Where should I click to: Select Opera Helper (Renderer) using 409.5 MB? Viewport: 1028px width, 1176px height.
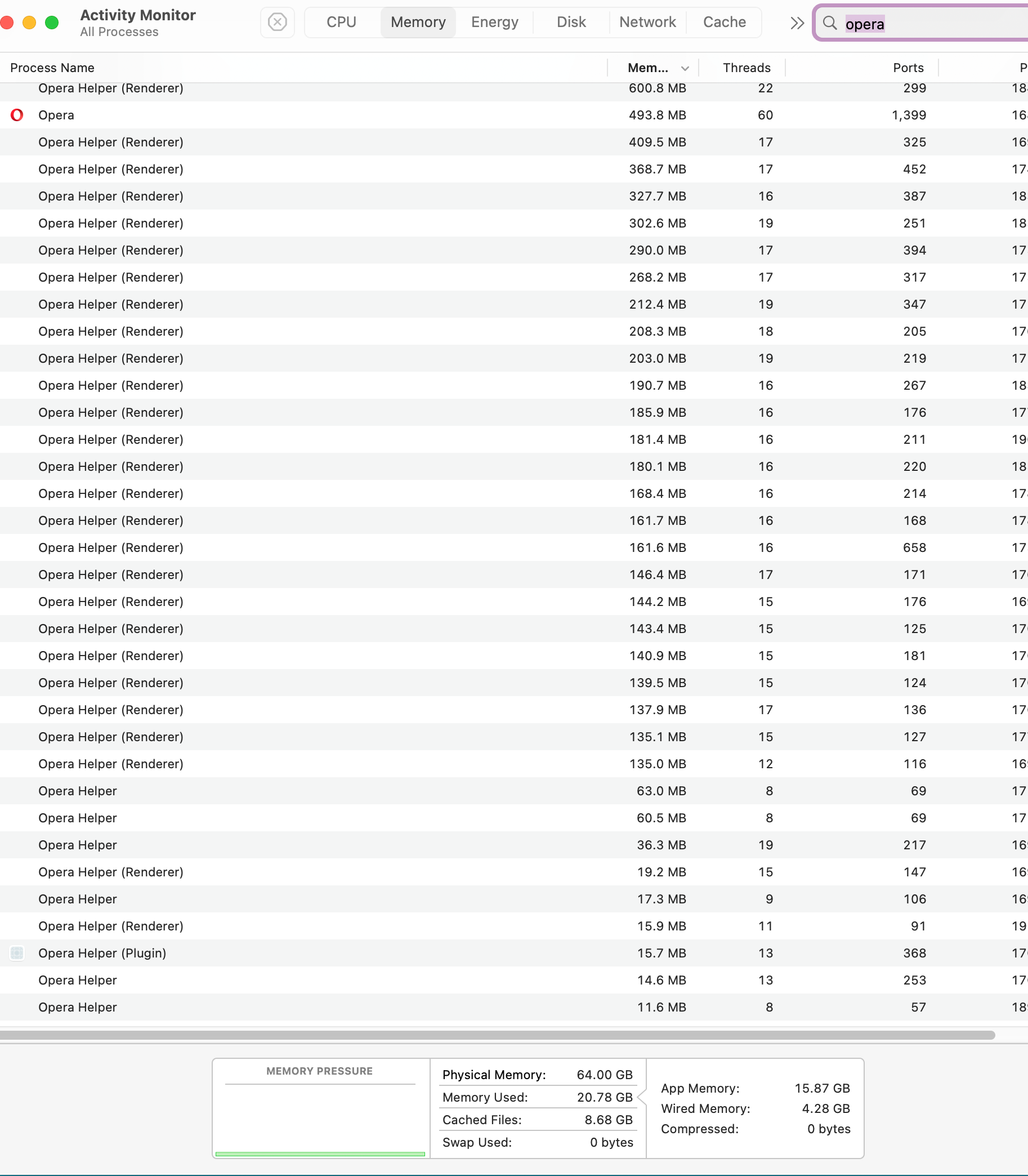click(x=514, y=142)
